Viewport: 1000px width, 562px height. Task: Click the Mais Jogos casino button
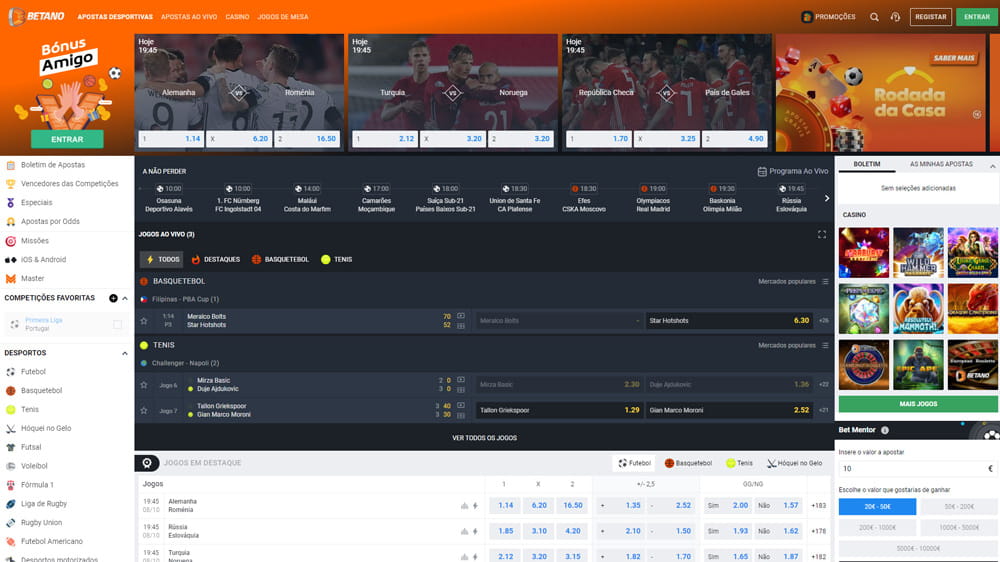click(918, 404)
